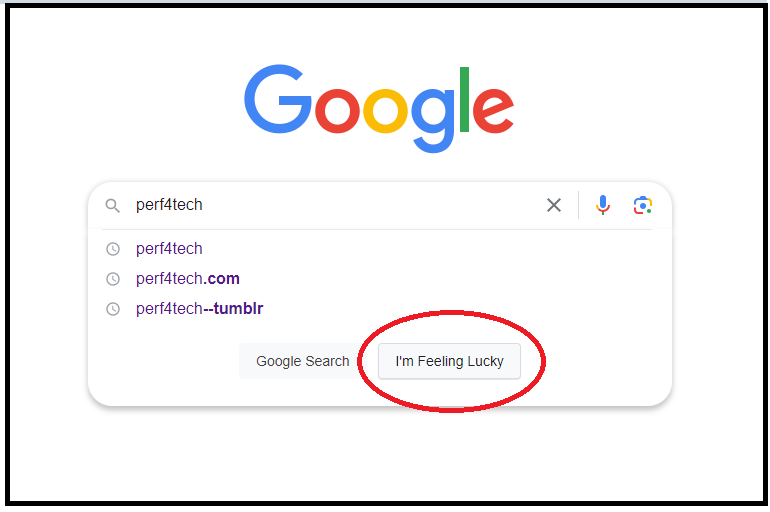Click the clock icon beside the first perf4tech suggestion

pyautogui.click(x=113, y=249)
